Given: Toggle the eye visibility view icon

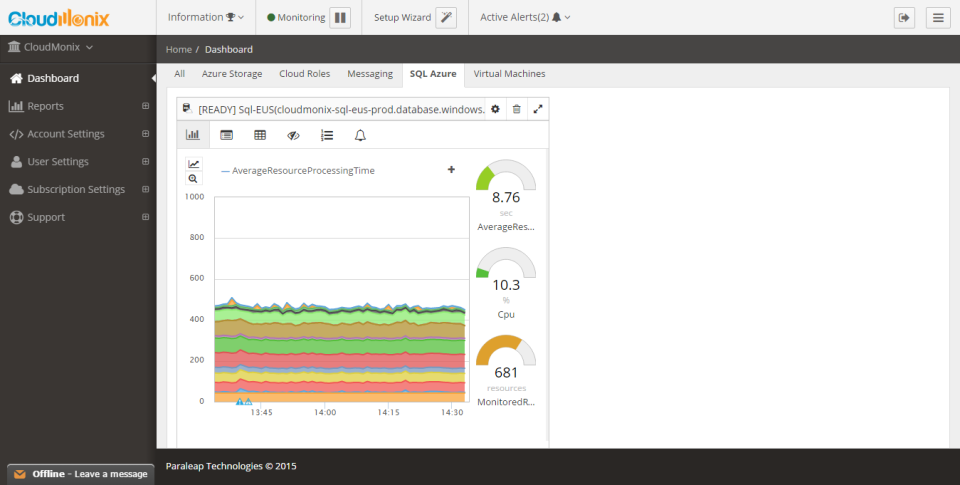Looking at the screenshot, I should pyautogui.click(x=293, y=135).
